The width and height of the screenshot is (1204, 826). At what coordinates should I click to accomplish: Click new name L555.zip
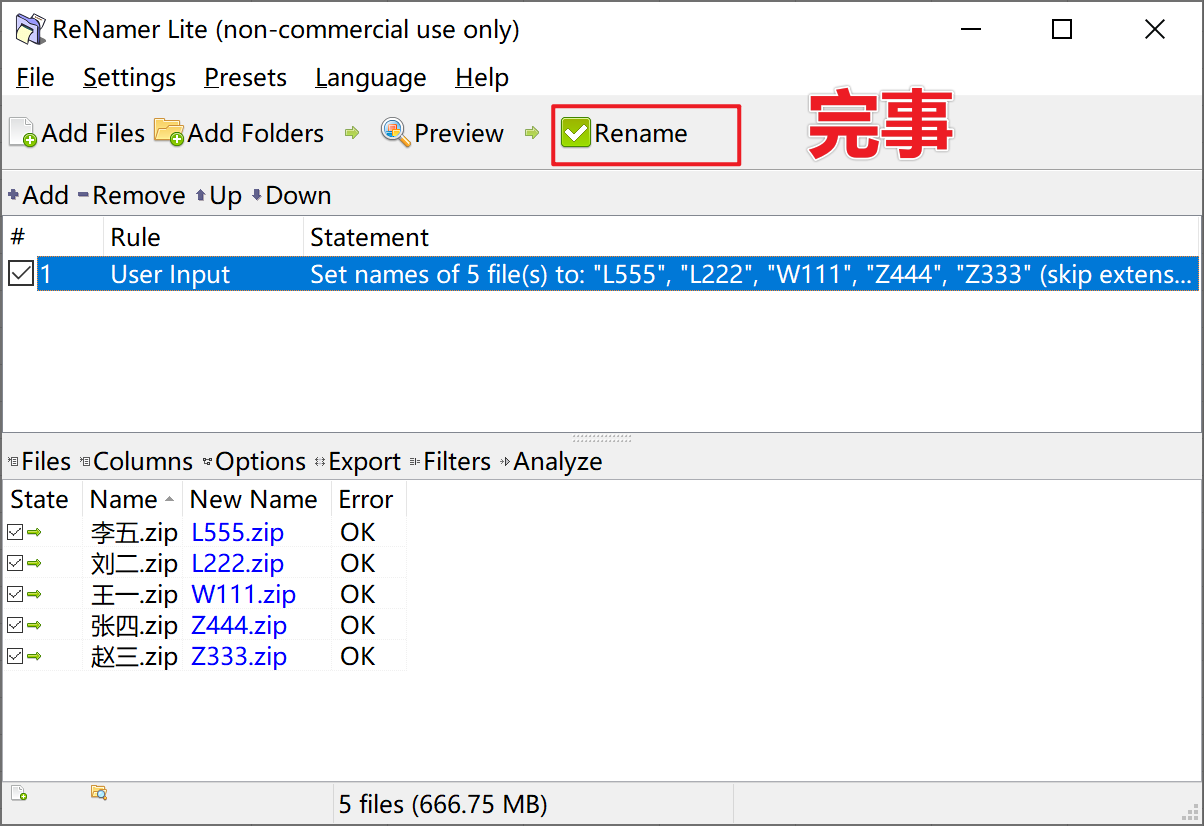point(238,532)
